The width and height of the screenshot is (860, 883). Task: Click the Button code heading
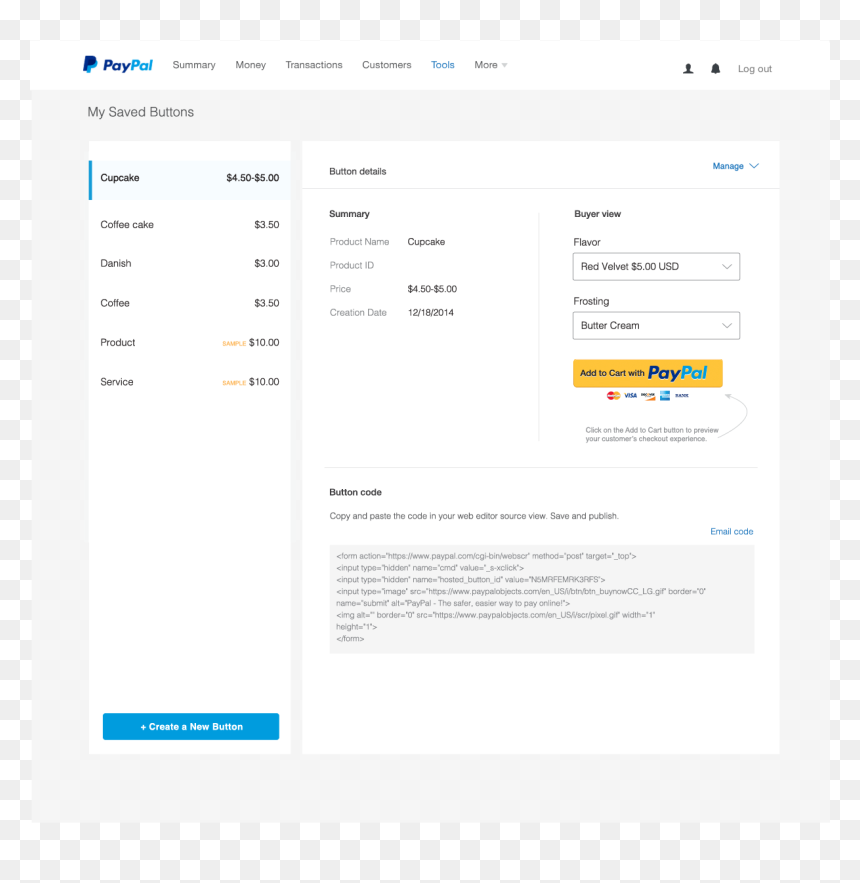[x=355, y=492]
